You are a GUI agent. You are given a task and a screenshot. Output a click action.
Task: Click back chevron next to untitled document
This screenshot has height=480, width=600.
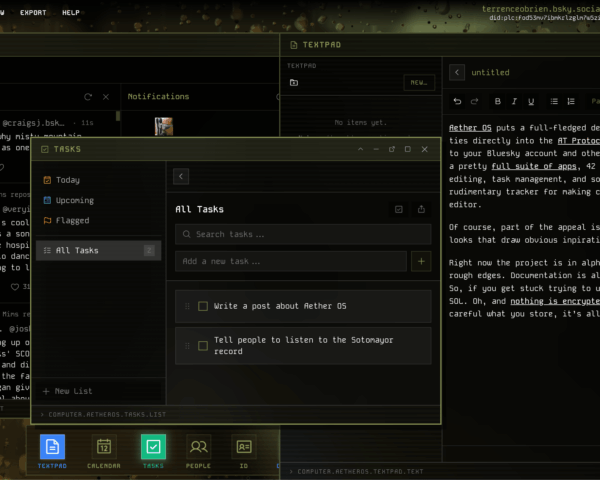(457, 72)
